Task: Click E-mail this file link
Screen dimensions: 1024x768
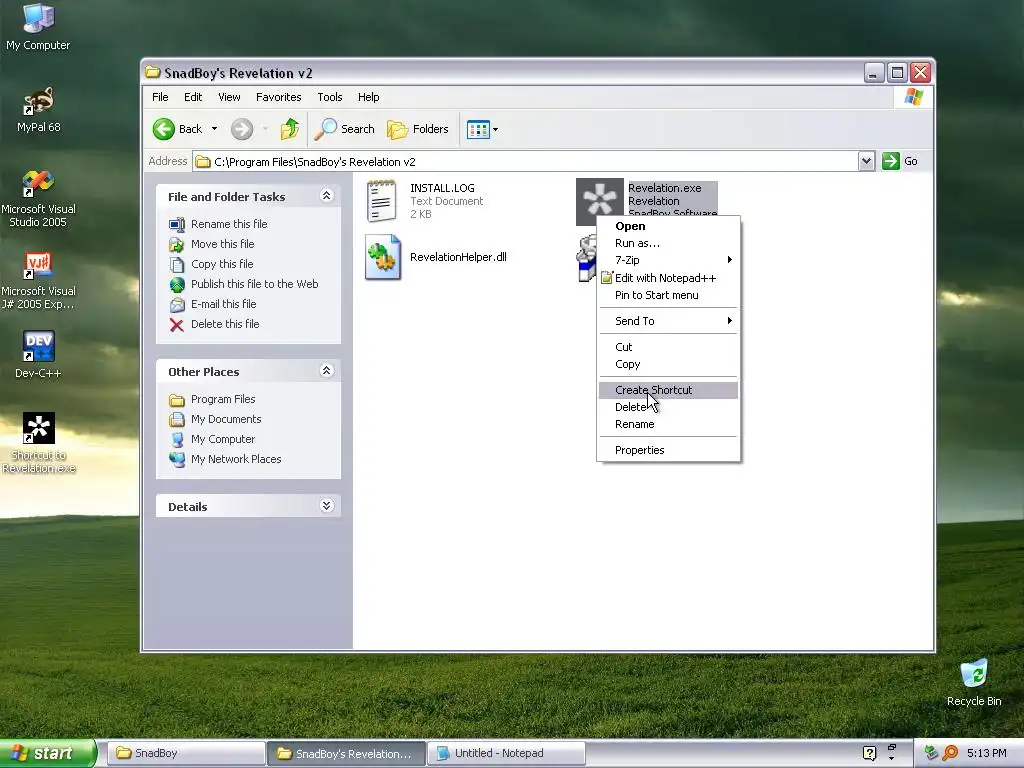Action: coord(223,304)
